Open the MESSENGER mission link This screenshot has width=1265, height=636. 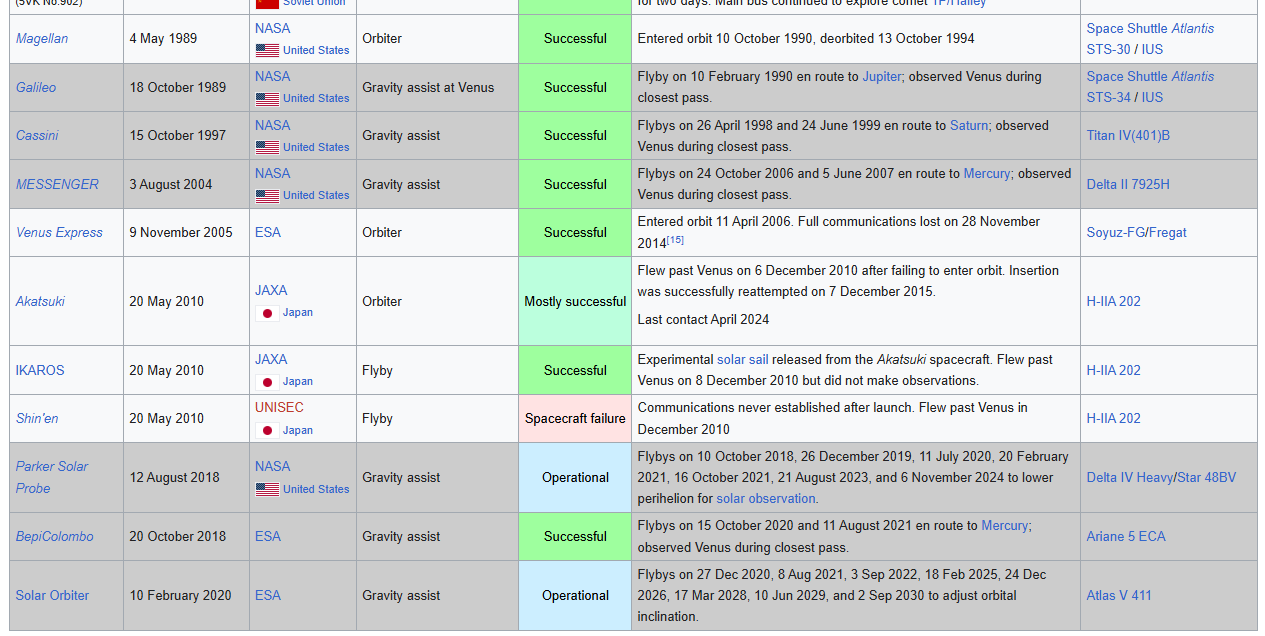click(x=57, y=184)
